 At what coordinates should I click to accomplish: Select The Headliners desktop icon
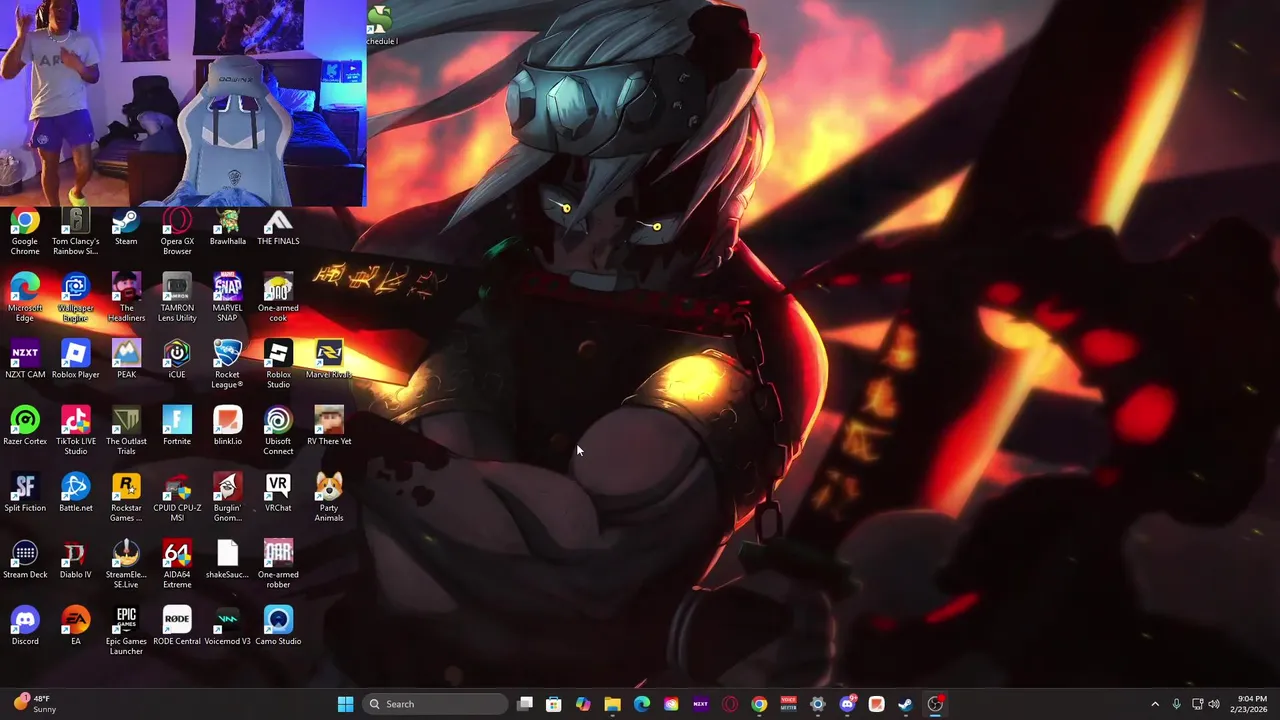click(x=126, y=298)
